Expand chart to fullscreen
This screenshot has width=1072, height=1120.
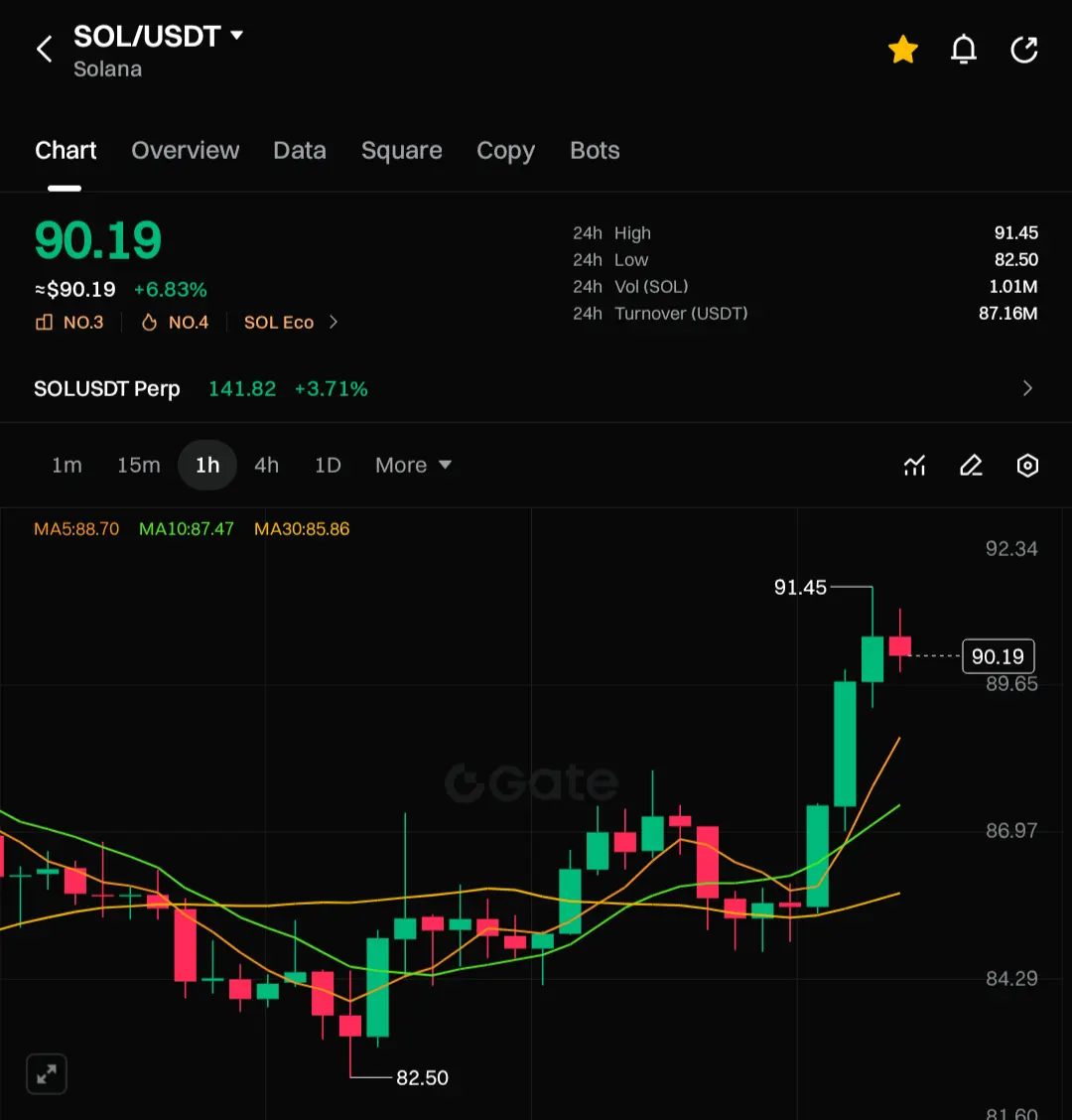click(x=47, y=1073)
